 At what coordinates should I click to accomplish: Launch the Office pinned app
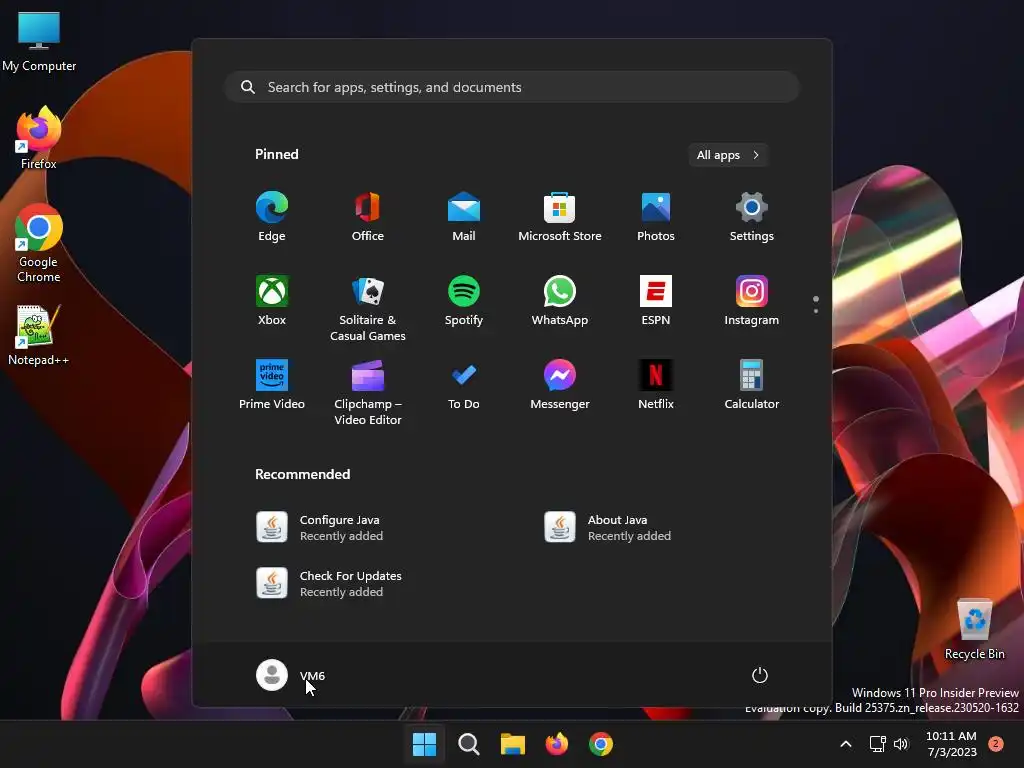(368, 217)
